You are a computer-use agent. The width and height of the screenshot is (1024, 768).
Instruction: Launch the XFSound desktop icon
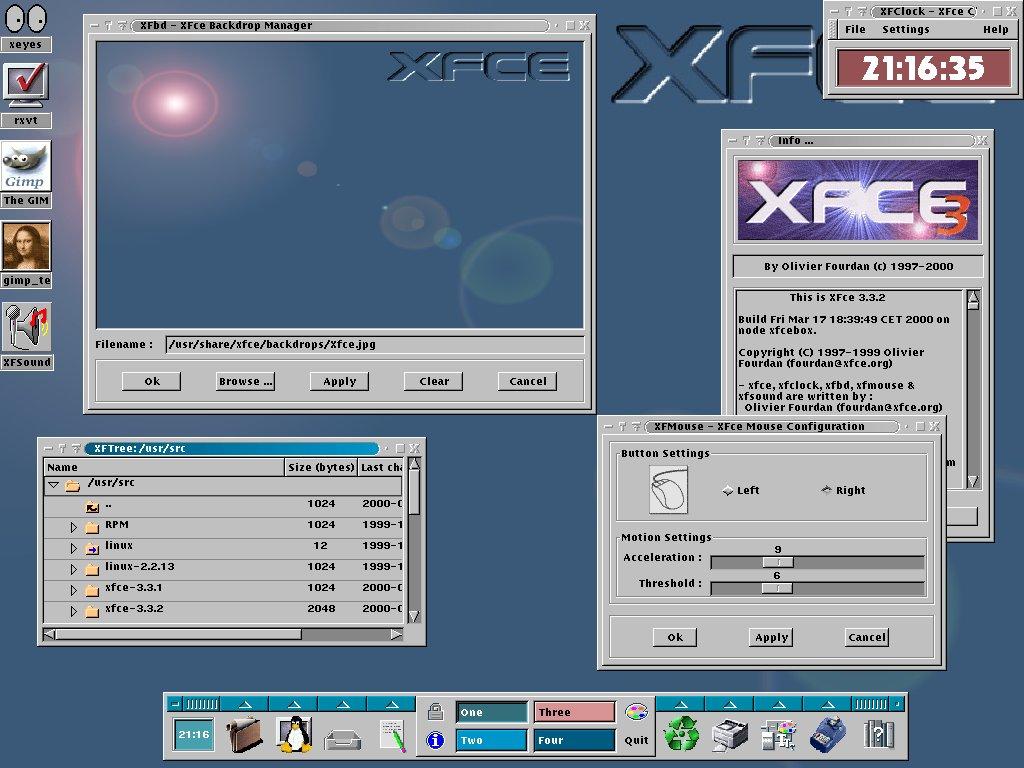click(x=26, y=327)
